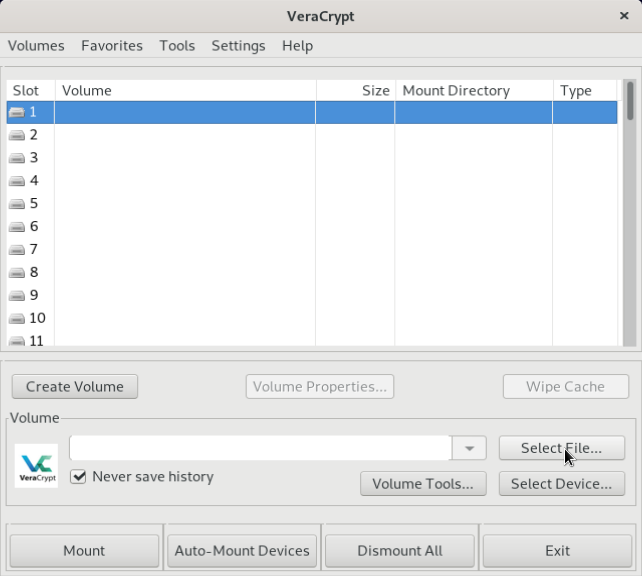
Task: Toggle the Never save history checkbox
Action: [78, 477]
